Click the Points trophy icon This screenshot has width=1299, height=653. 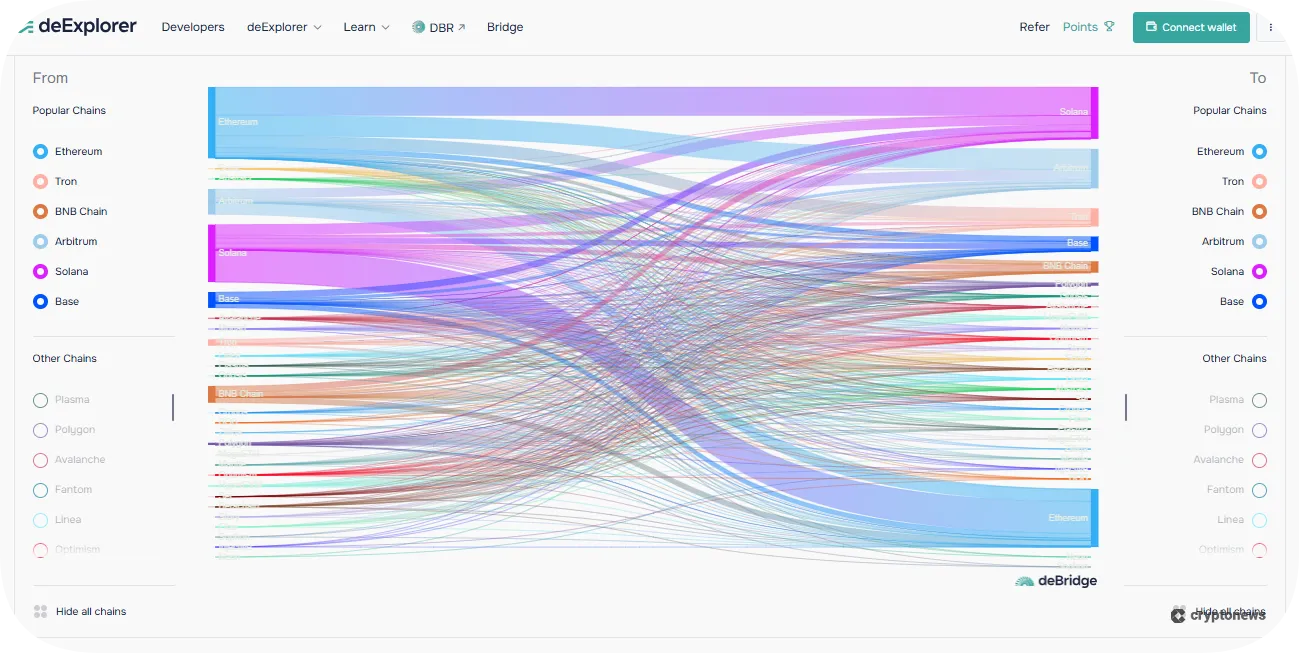[x=1109, y=27]
